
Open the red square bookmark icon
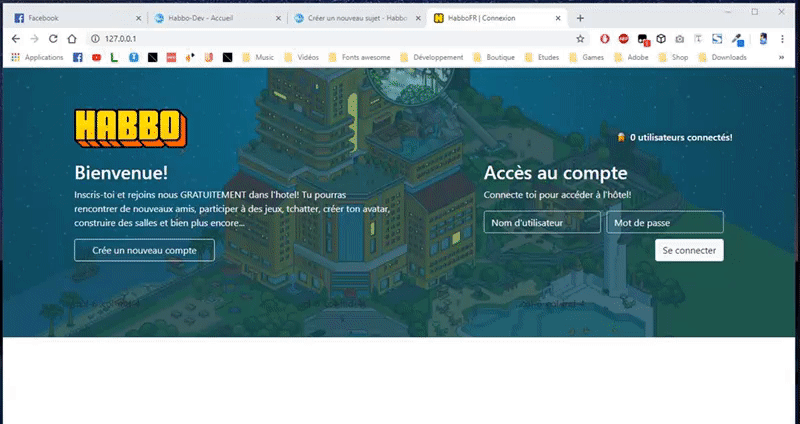click(x=171, y=58)
